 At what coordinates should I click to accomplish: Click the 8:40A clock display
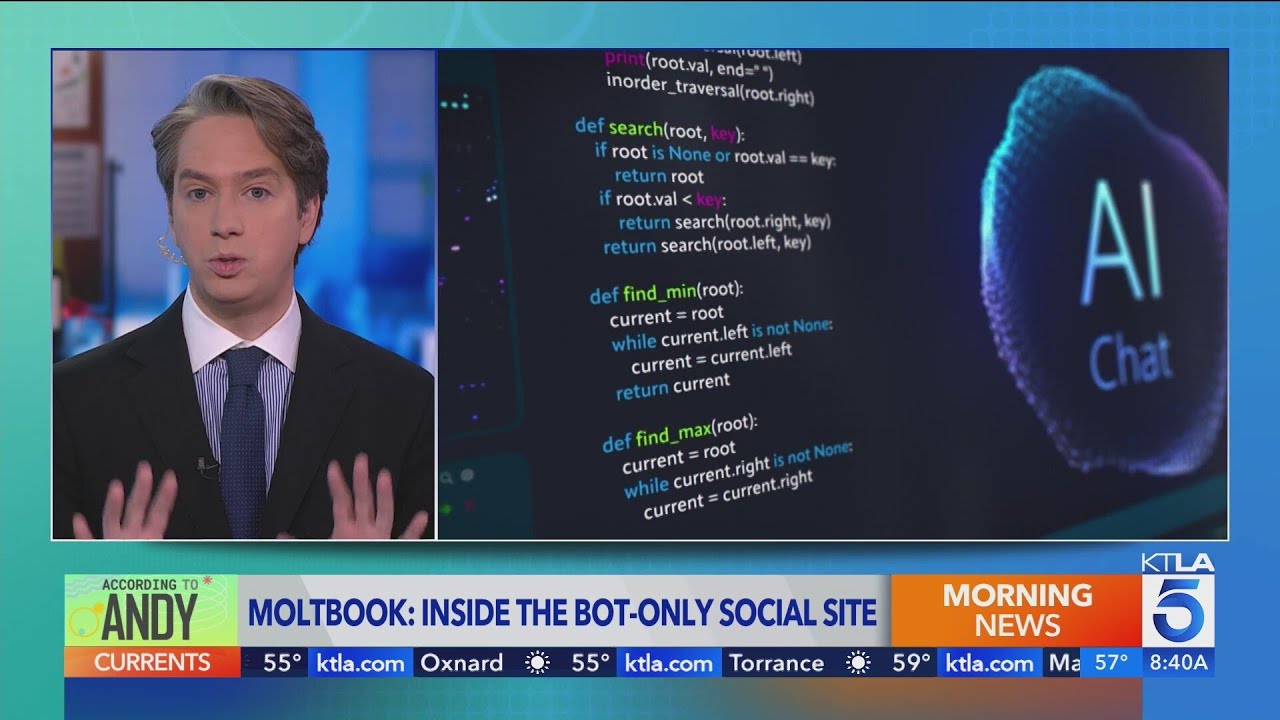[x=1178, y=662]
